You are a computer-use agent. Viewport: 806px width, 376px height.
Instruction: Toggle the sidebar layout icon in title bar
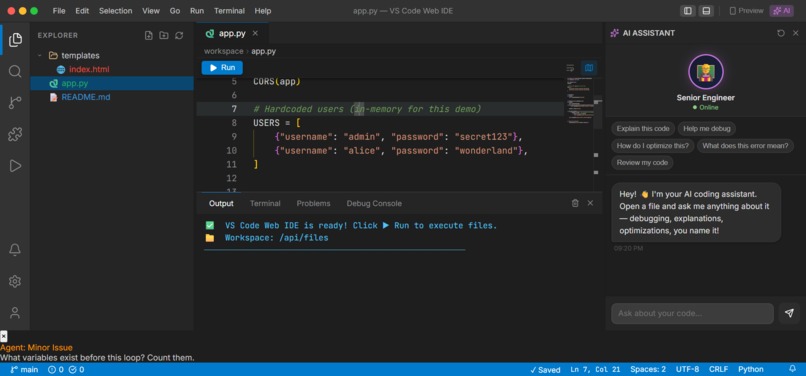[x=687, y=11]
